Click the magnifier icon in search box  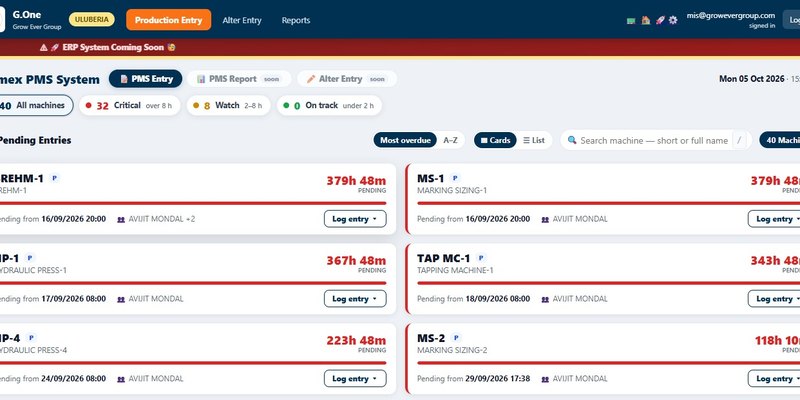(572, 140)
